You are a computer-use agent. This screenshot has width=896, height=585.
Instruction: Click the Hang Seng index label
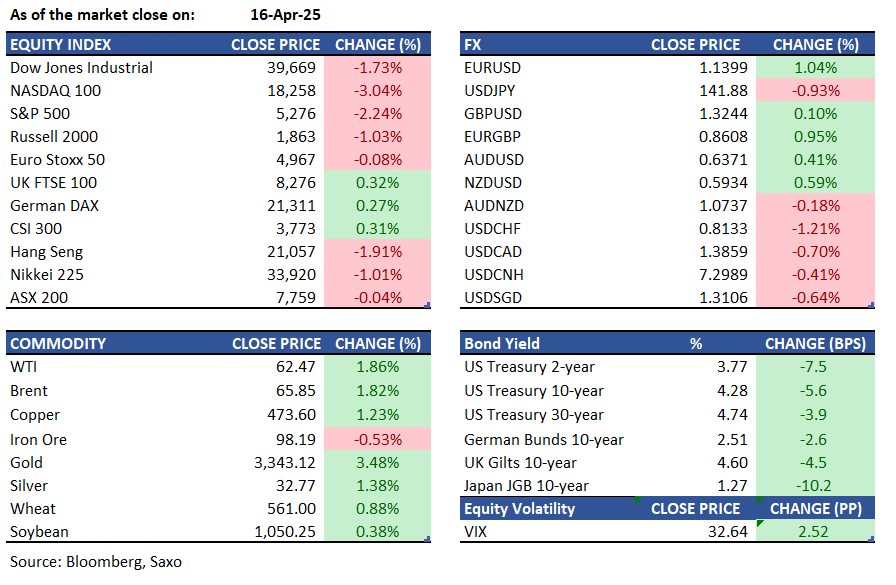pyautogui.click(x=46, y=252)
